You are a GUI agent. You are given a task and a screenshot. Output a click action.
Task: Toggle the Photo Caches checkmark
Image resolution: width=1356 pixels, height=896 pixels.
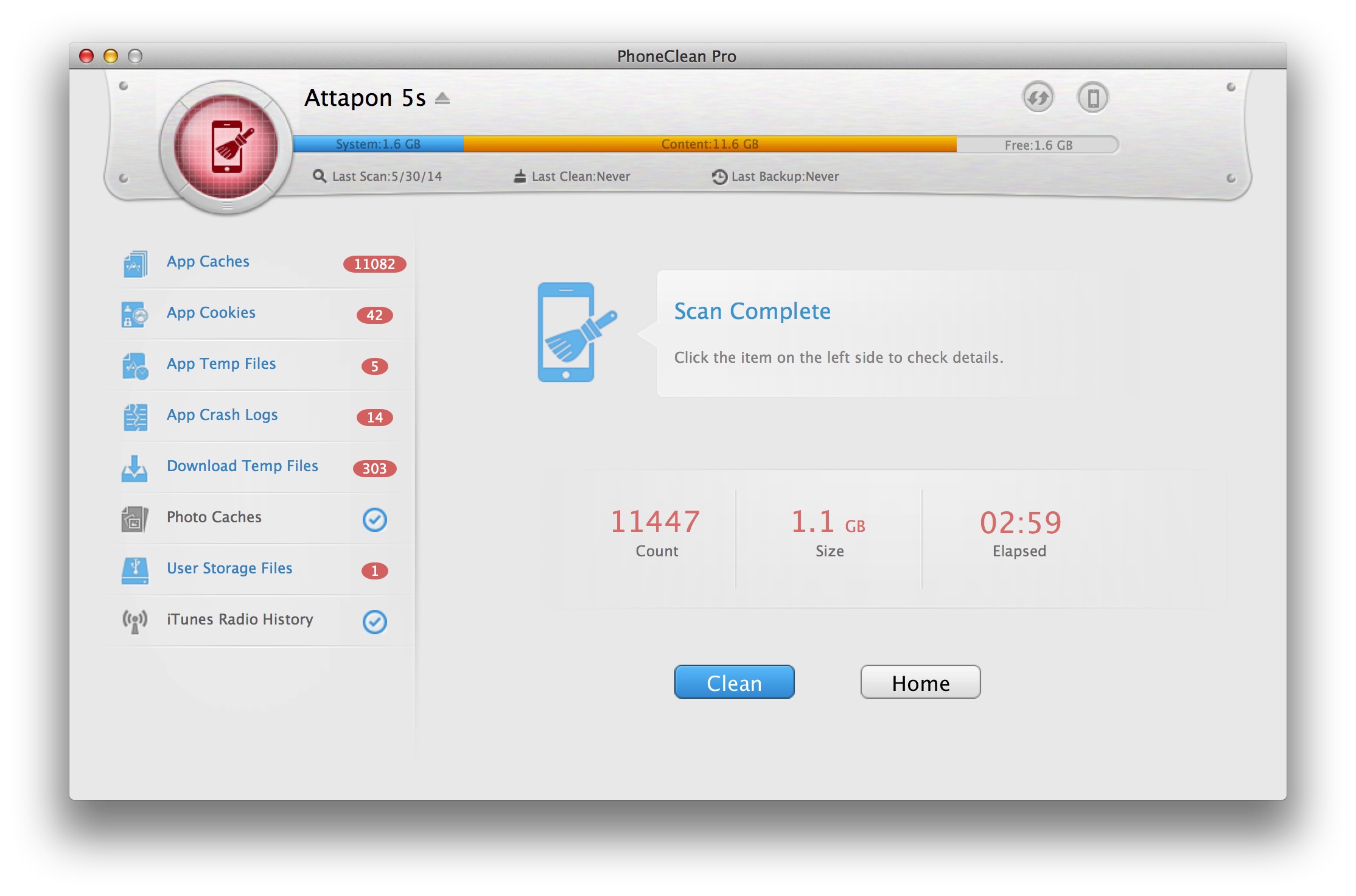tap(374, 519)
